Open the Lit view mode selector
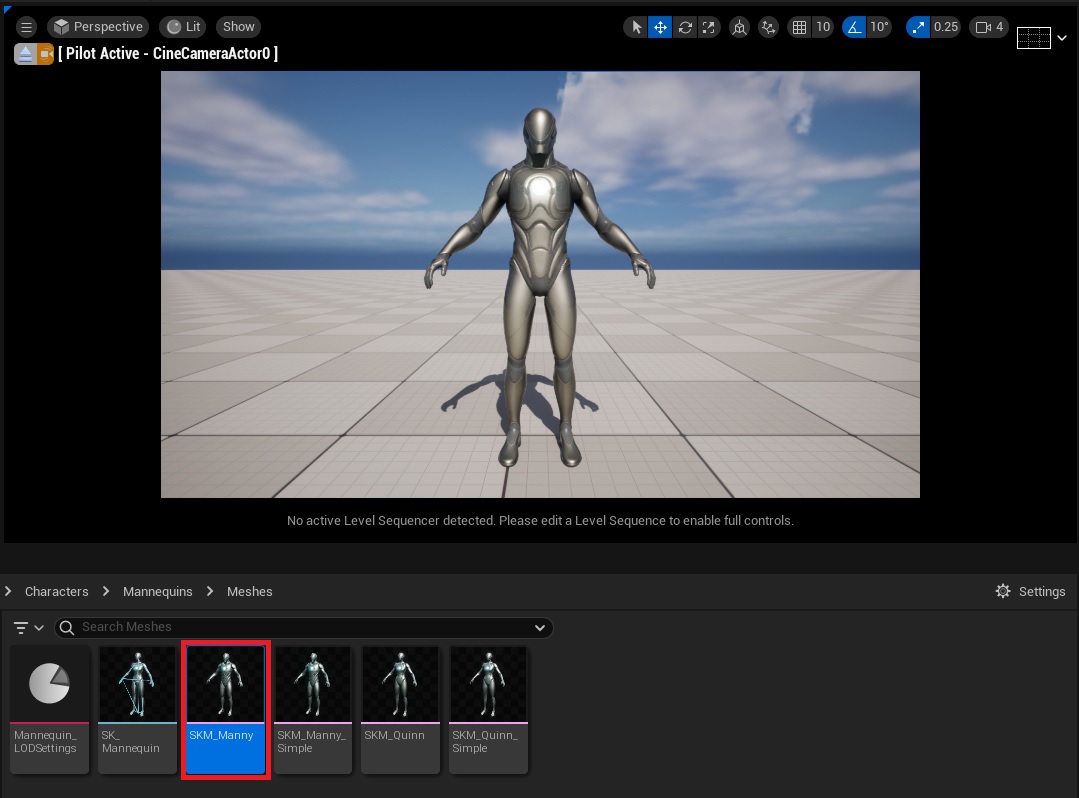This screenshot has height=798, width=1079. [x=183, y=27]
